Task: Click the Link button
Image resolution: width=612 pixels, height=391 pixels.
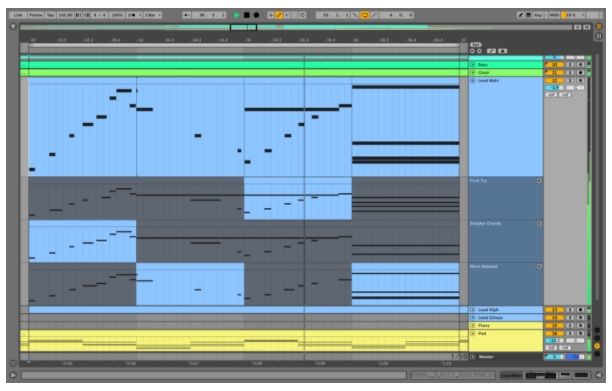Action: click(x=18, y=15)
